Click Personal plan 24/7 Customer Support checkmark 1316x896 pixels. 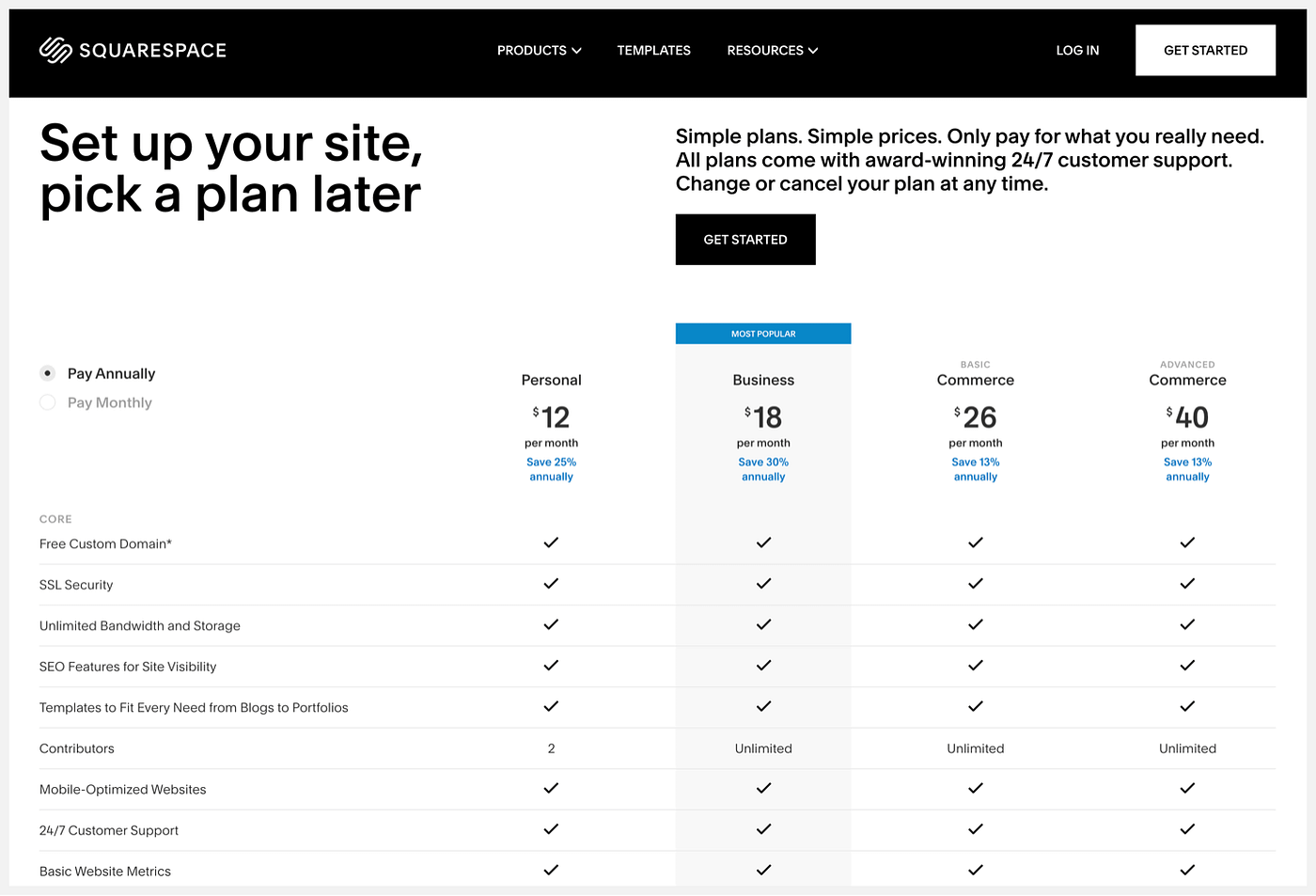click(x=551, y=829)
